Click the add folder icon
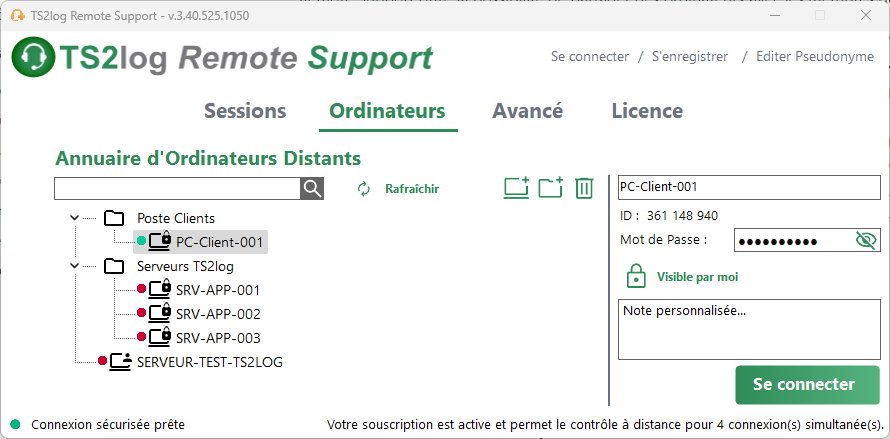The image size is (890, 439). point(550,188)
